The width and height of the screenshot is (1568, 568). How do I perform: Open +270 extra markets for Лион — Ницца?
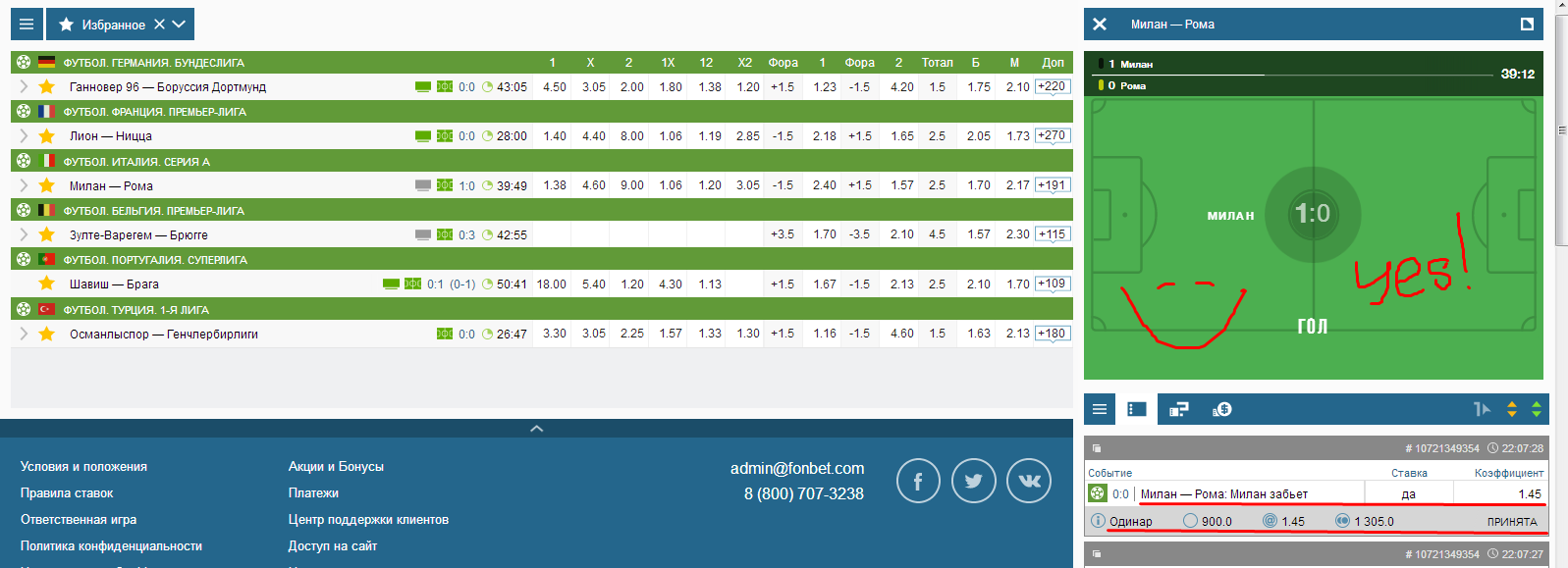click(1053, 135)
